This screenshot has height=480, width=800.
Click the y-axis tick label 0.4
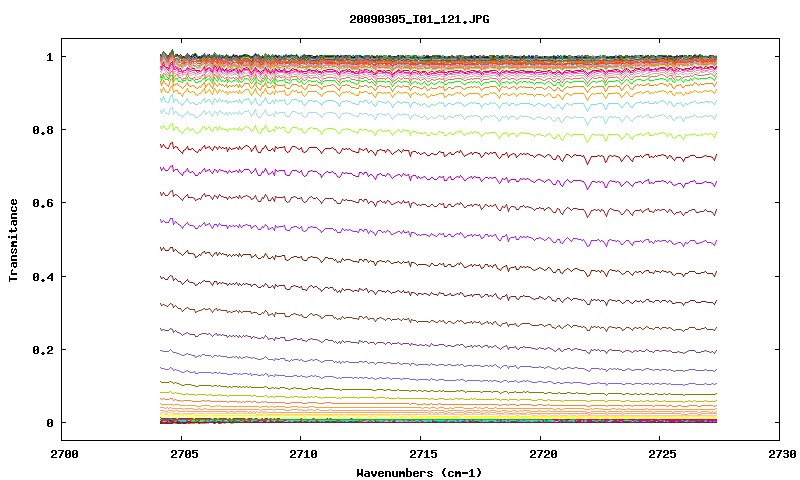point(43,277)
